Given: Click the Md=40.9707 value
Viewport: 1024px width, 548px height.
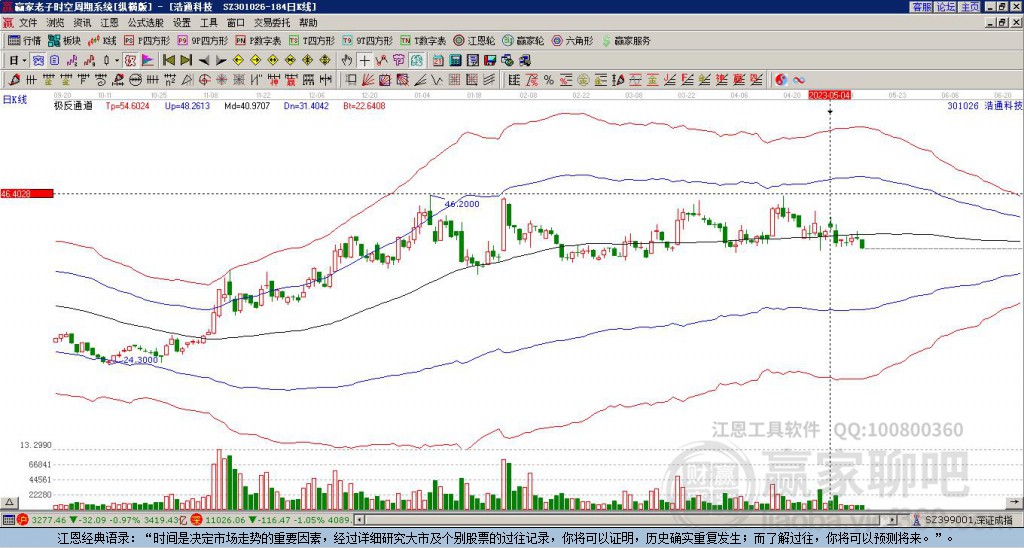Looking at the screenshot, I should (x=247, y=106).
